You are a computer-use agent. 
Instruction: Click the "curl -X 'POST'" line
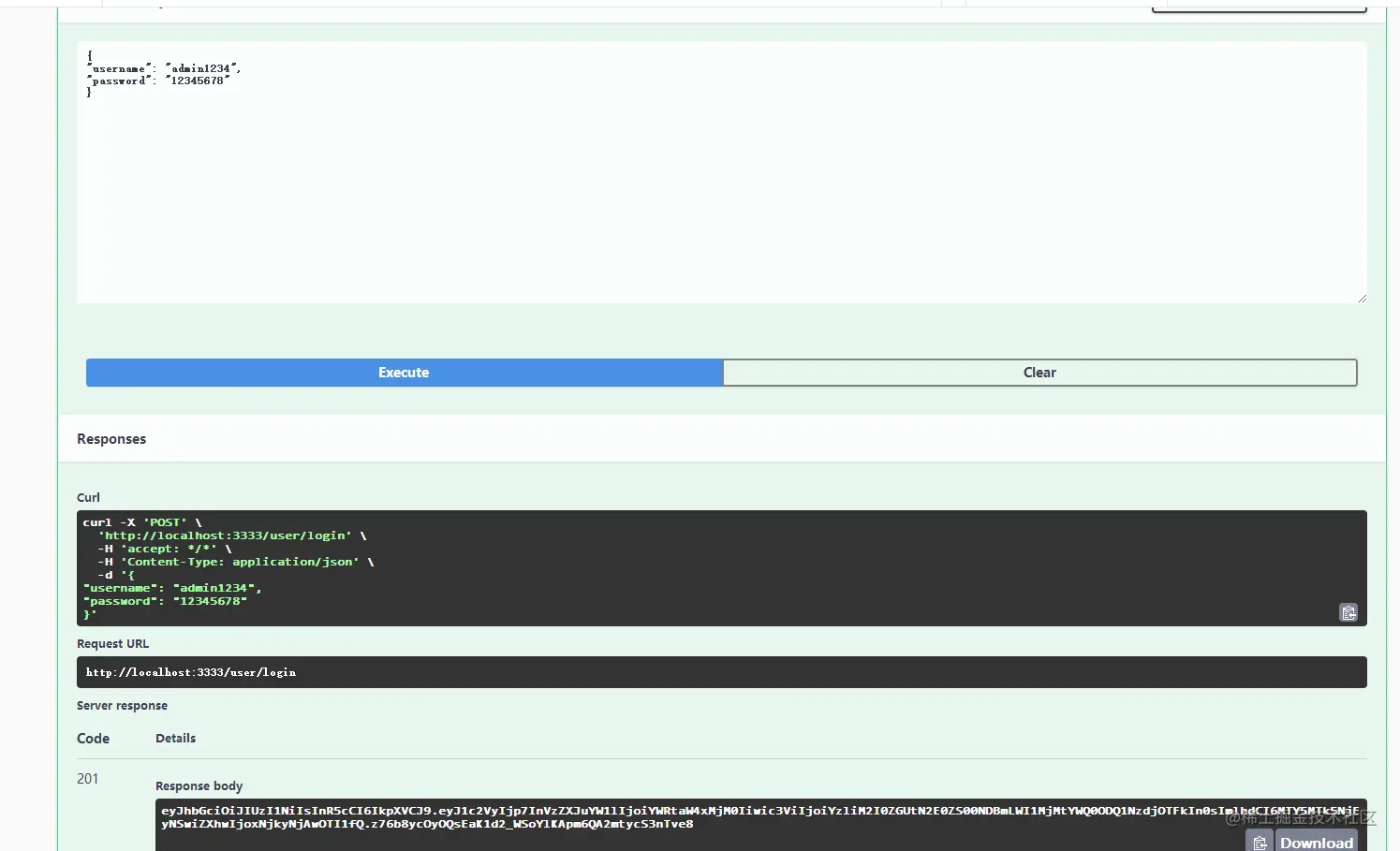click(x=142, y=522)
